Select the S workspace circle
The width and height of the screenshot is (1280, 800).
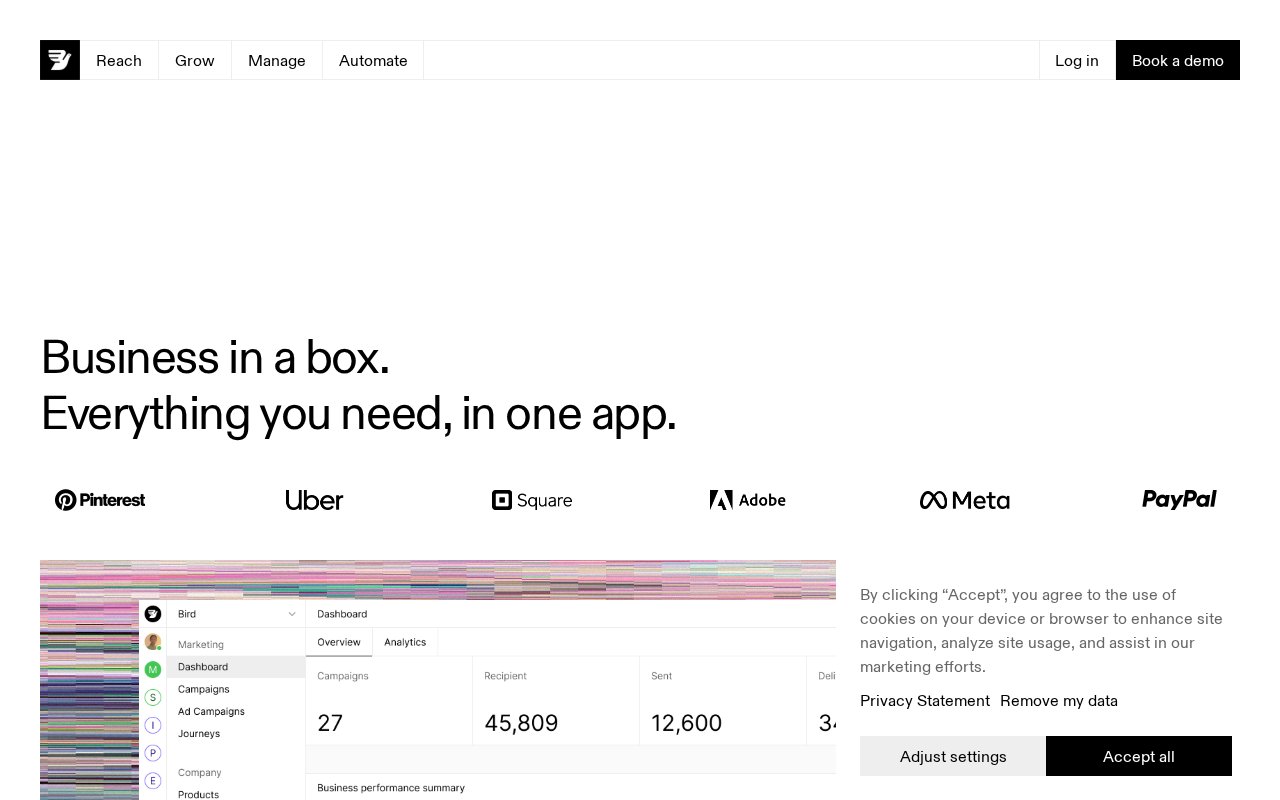coord(153,697)
